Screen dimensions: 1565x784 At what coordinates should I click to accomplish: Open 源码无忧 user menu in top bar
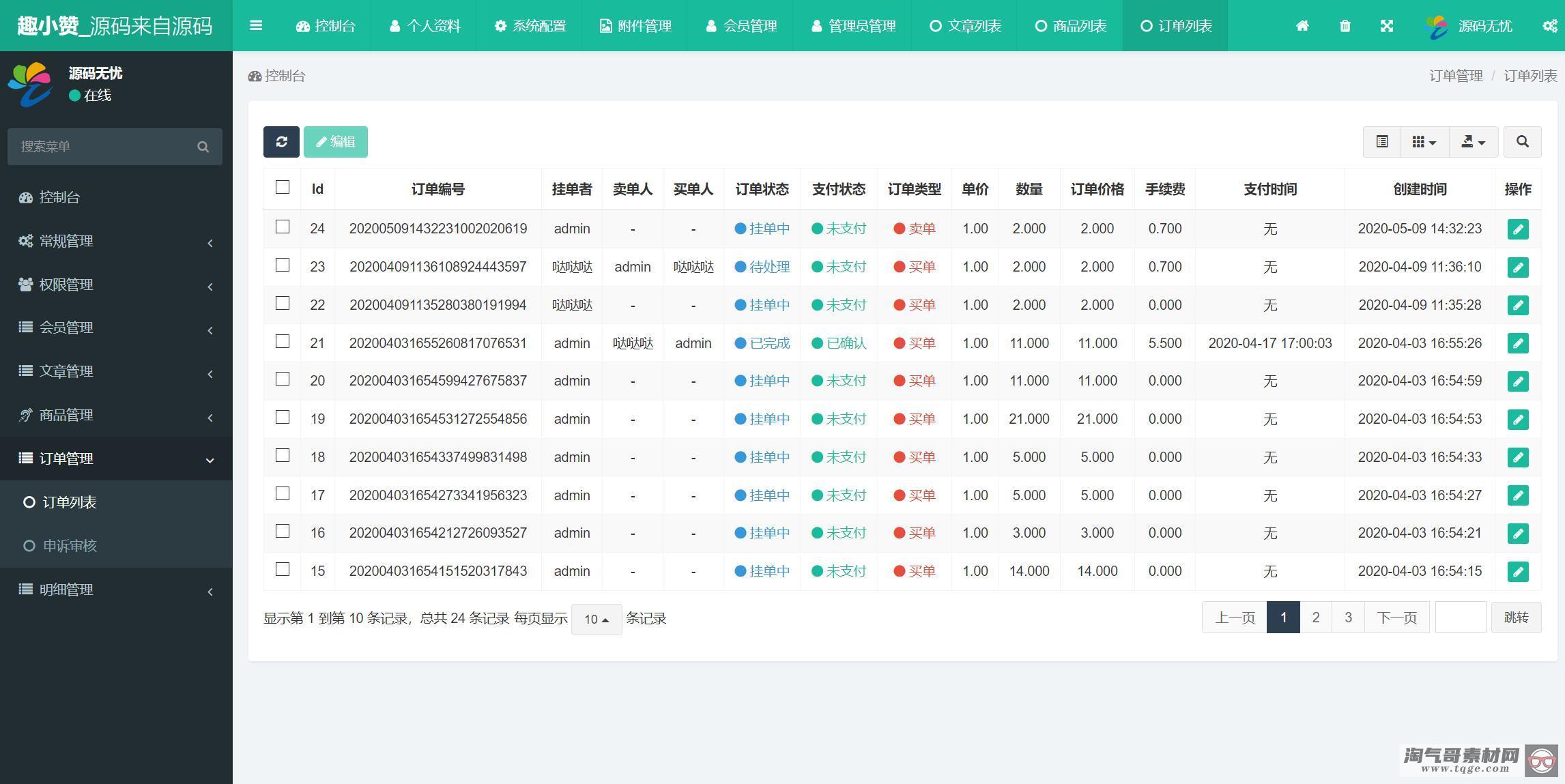[x=1469, y=26]
